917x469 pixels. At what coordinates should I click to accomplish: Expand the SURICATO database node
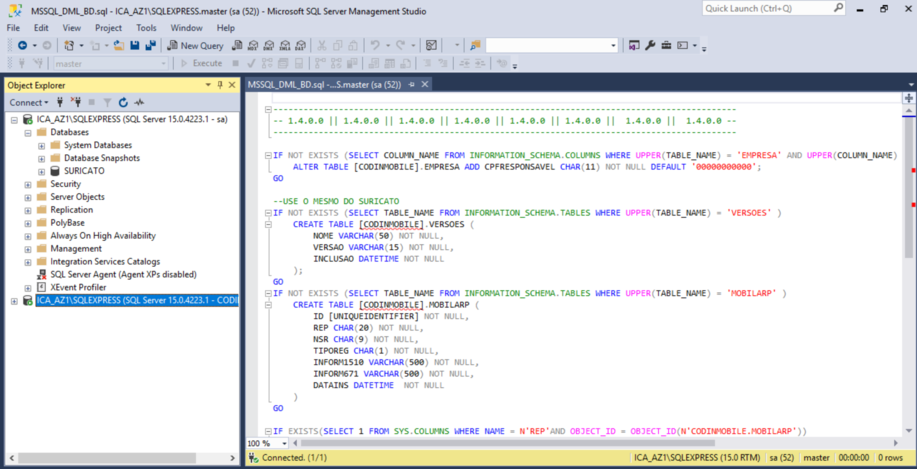[x=42, y=171]
